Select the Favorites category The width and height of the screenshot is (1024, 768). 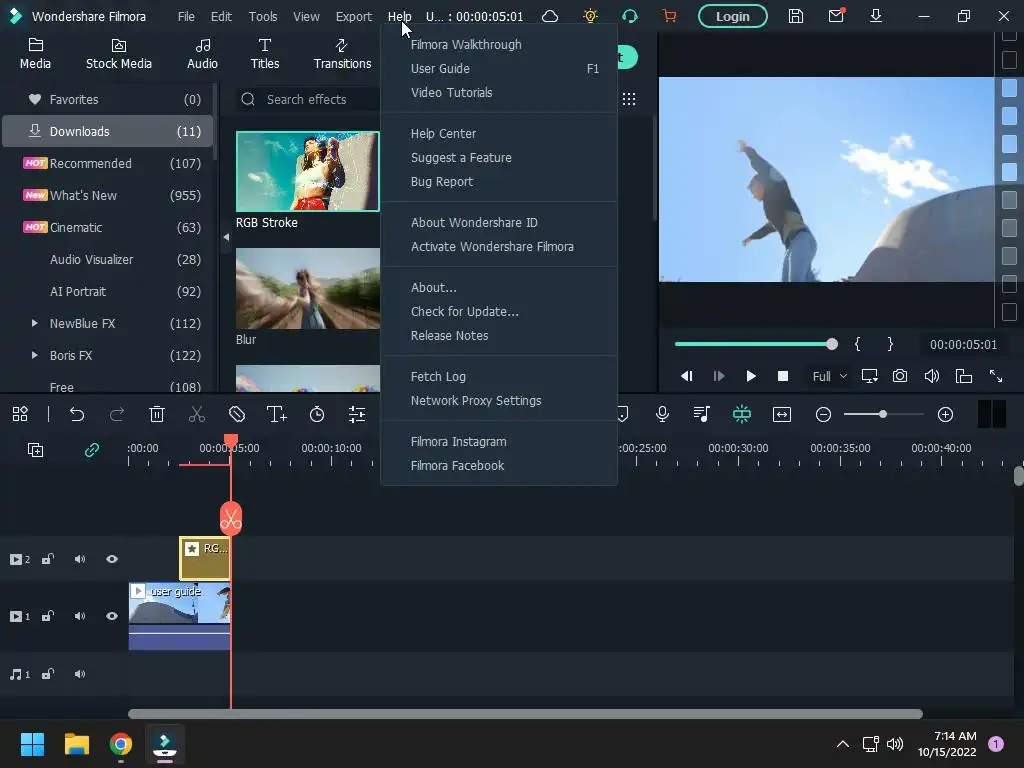tap(108, 99)
